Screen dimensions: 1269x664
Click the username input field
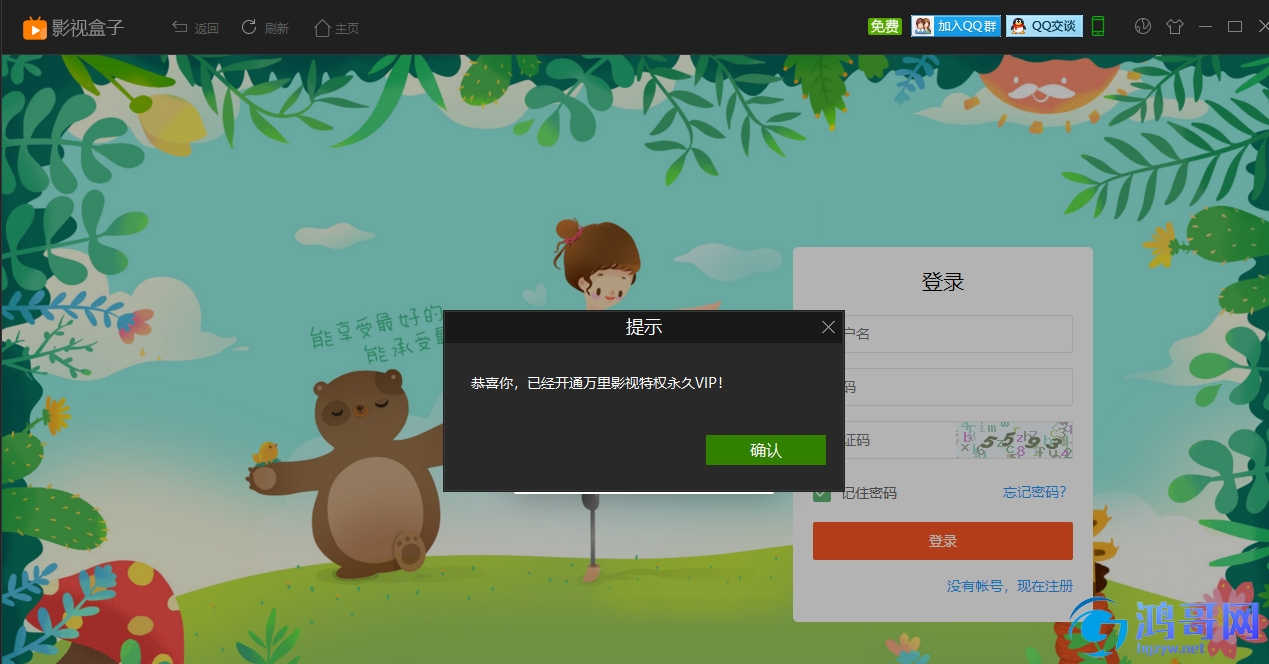click(x=943, y=334)
